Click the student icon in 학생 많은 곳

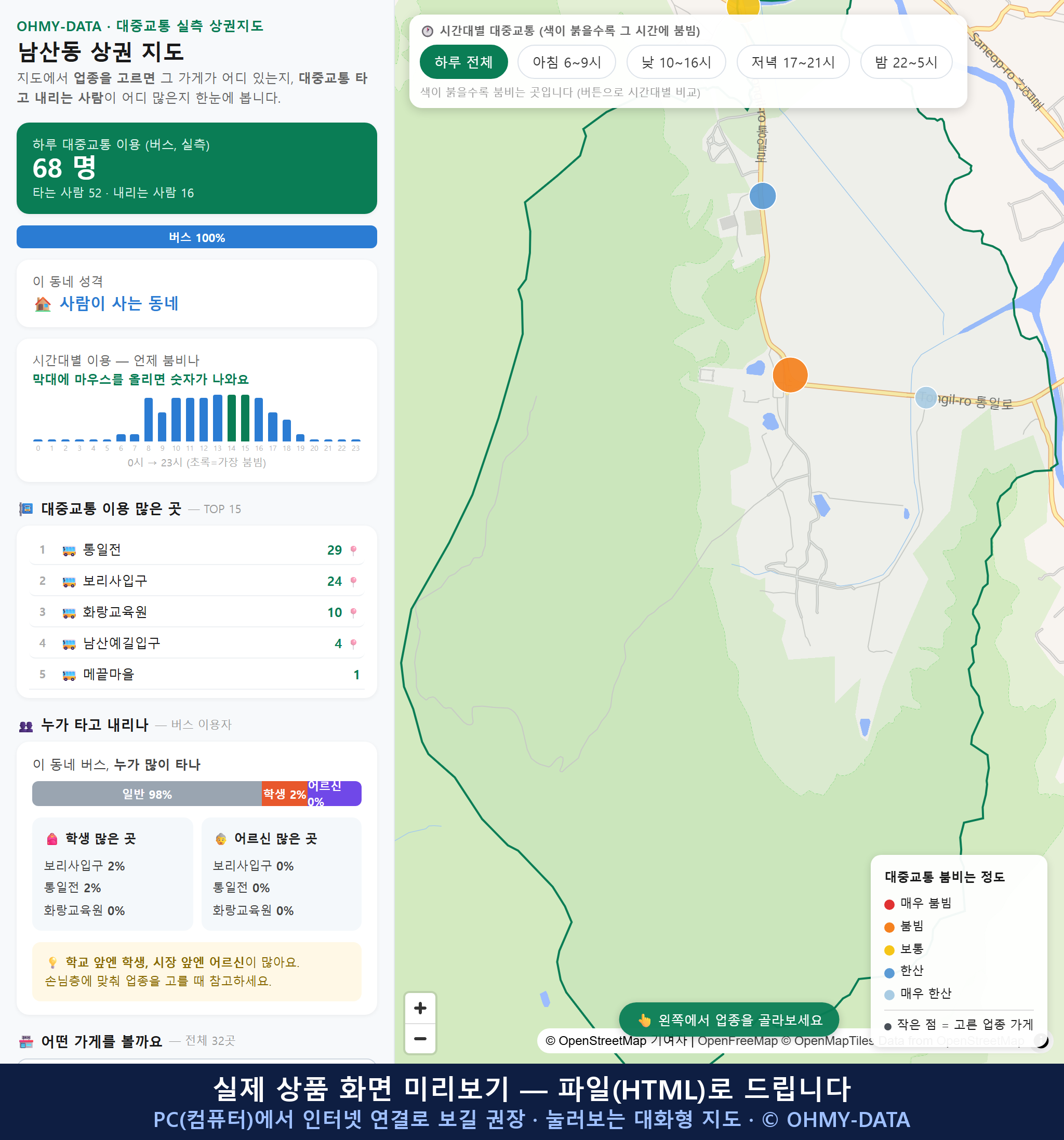(52, 839)
